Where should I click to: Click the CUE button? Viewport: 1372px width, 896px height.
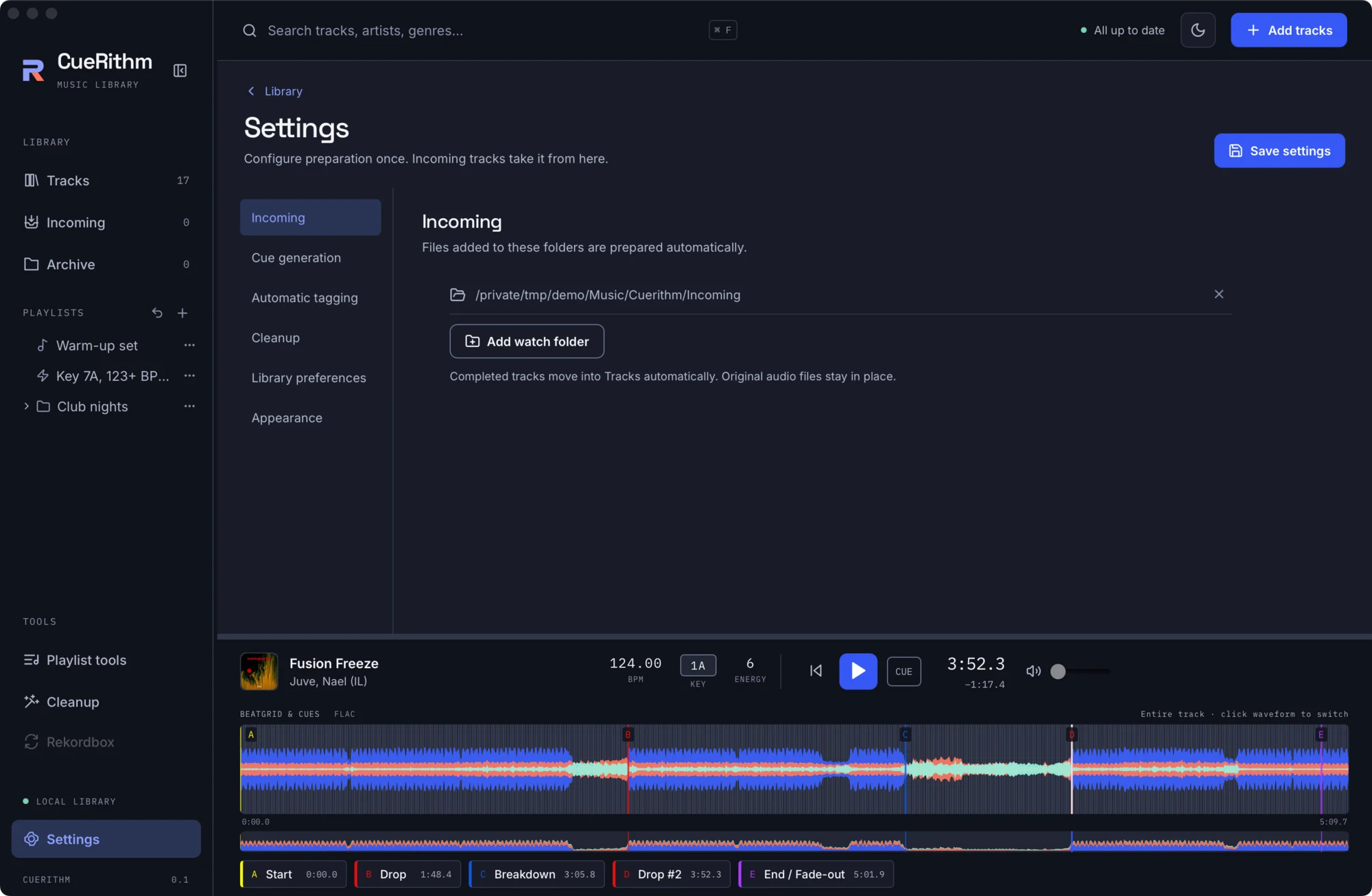904,672
